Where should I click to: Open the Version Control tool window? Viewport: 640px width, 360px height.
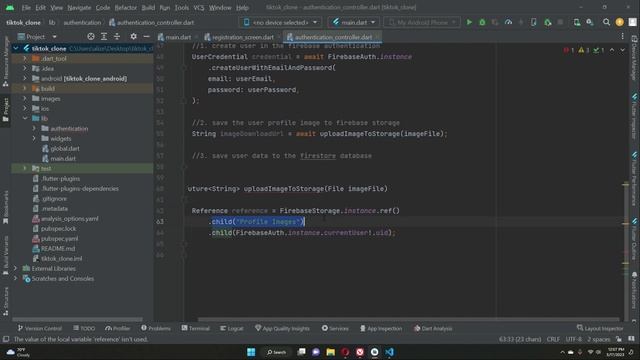coord(40,328)
